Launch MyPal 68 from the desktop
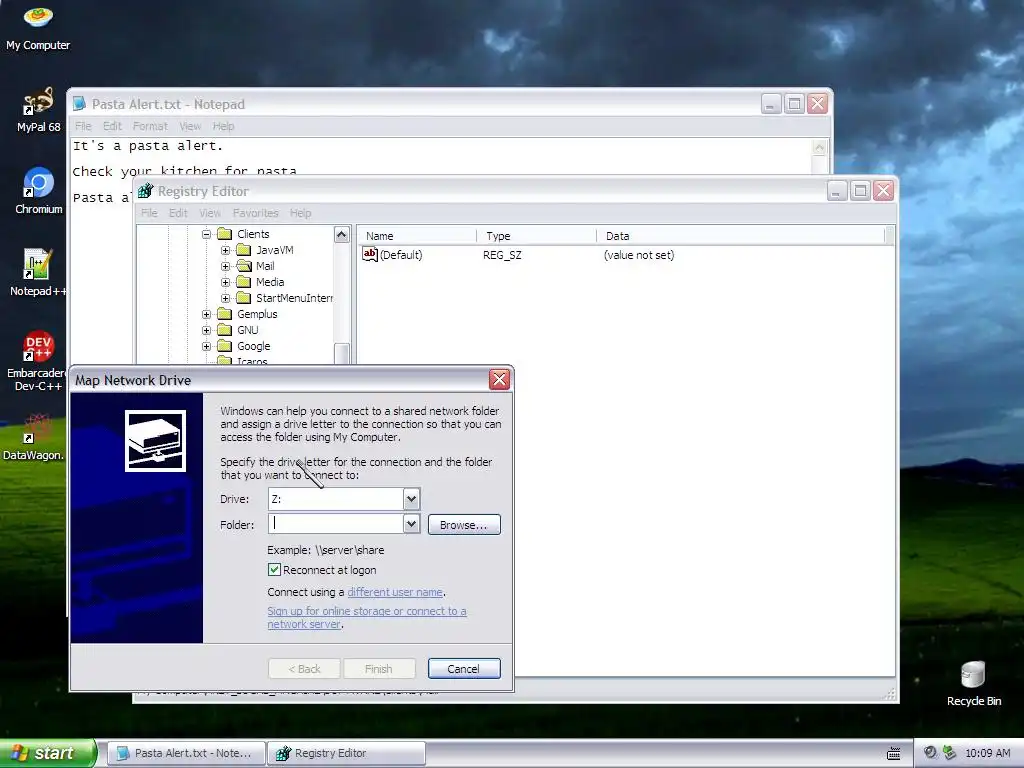The width and height of the screenshot is (1024, 768). pos(38,109)
